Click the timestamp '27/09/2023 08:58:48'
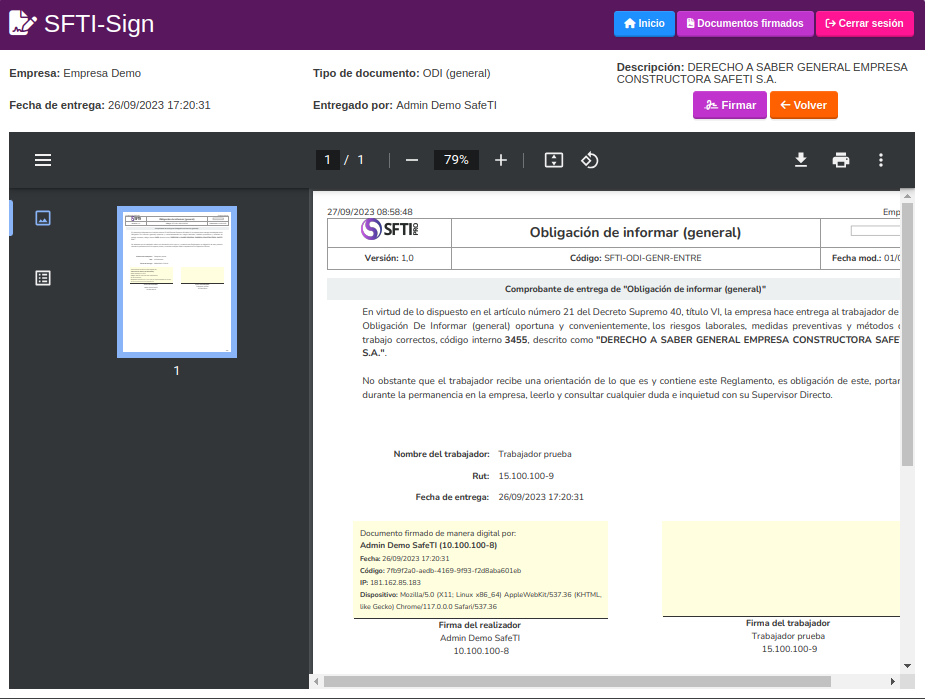The width and height of the screenshot is (925, 699). [x=370, y=212]
